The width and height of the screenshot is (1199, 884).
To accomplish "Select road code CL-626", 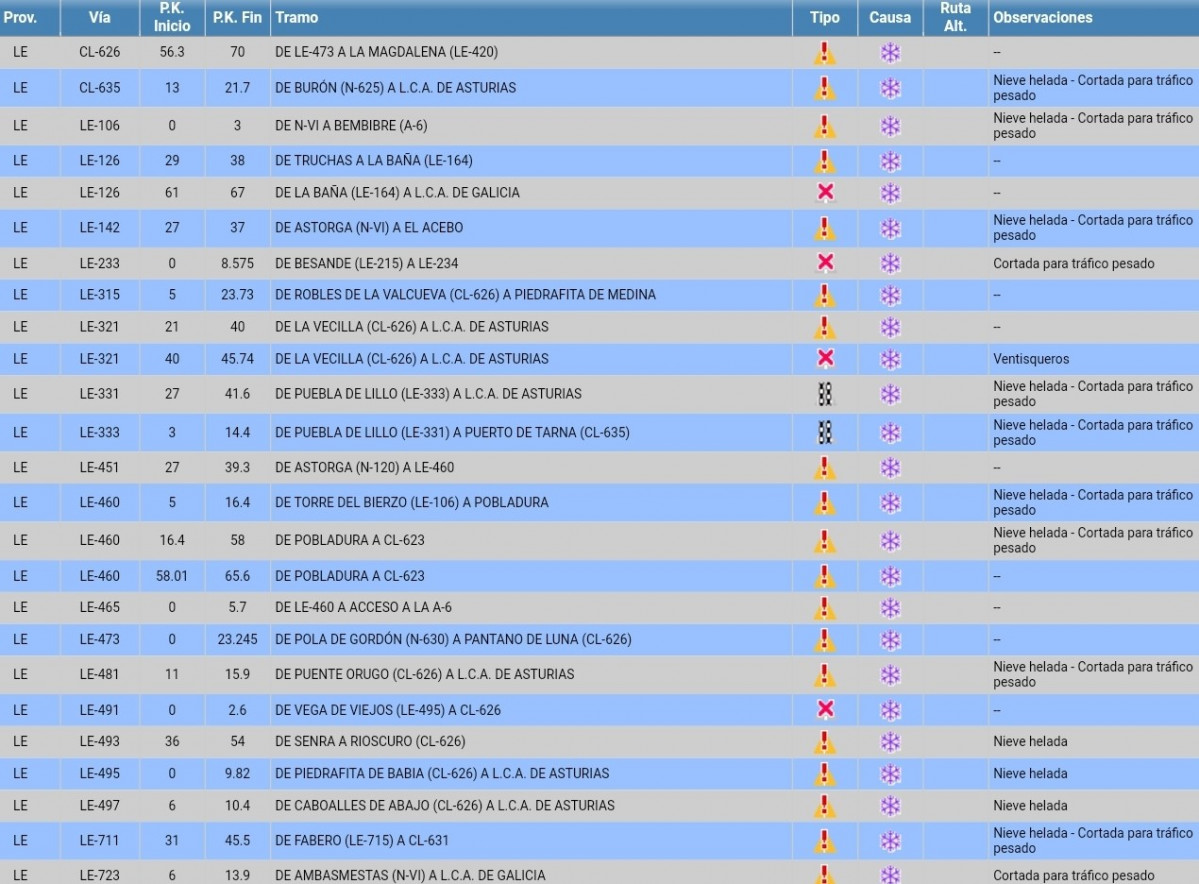I will [x=99, y=52].
